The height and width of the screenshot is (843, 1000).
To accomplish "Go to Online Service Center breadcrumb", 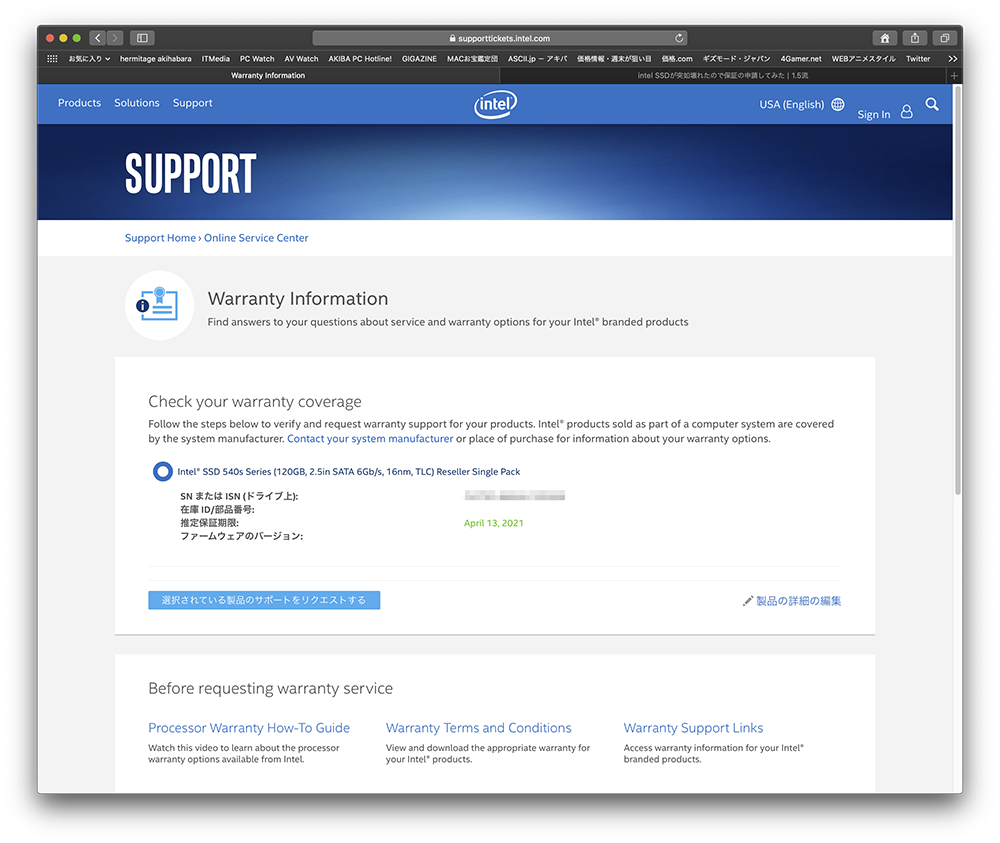I will tap(256, 238).
